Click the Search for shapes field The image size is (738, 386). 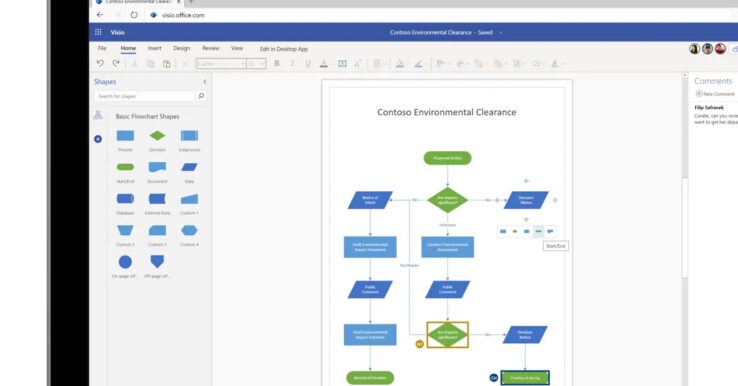(144, 96)
